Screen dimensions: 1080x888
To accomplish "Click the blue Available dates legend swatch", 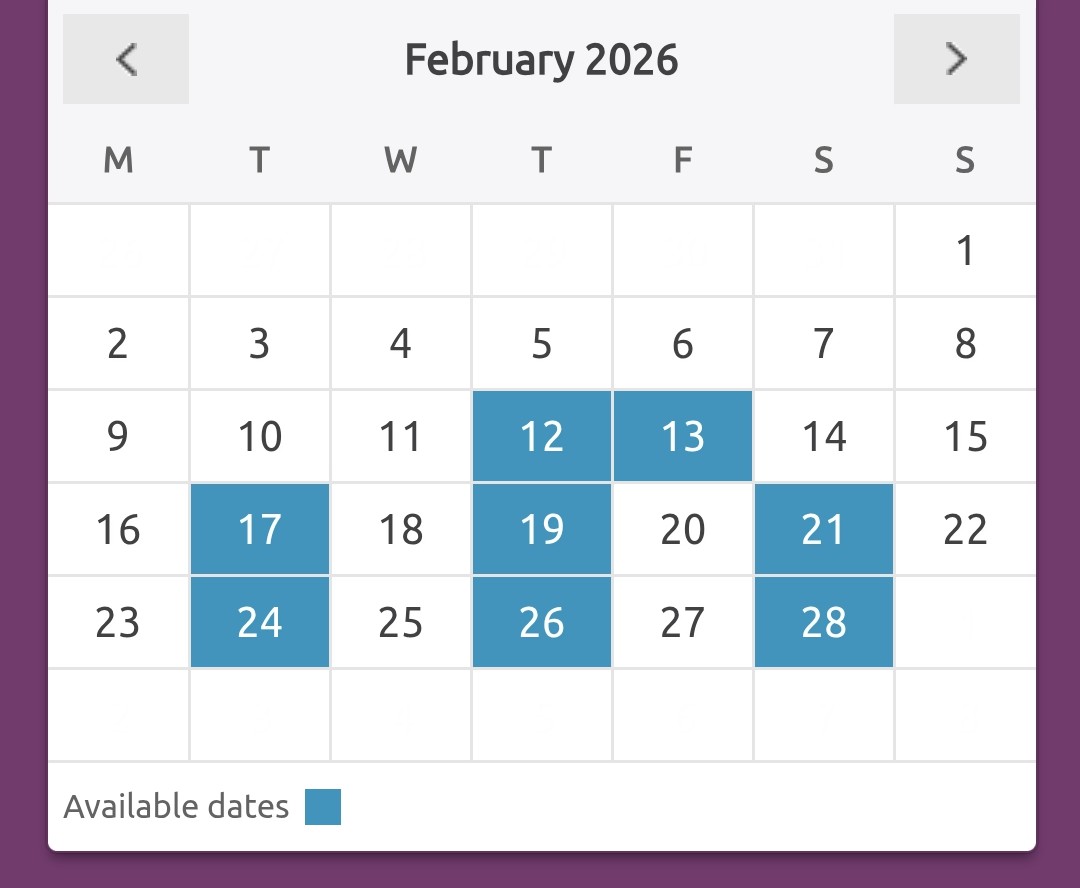I will pyautogui.click(x=323, y=807).
